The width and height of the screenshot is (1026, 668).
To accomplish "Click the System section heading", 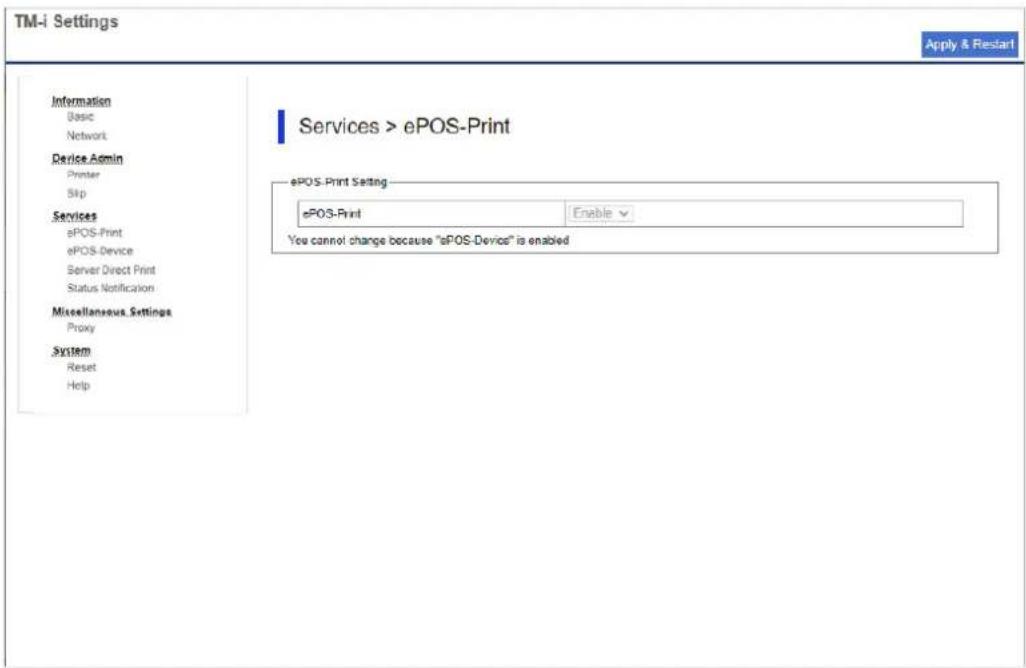I will tap(71, 351).
